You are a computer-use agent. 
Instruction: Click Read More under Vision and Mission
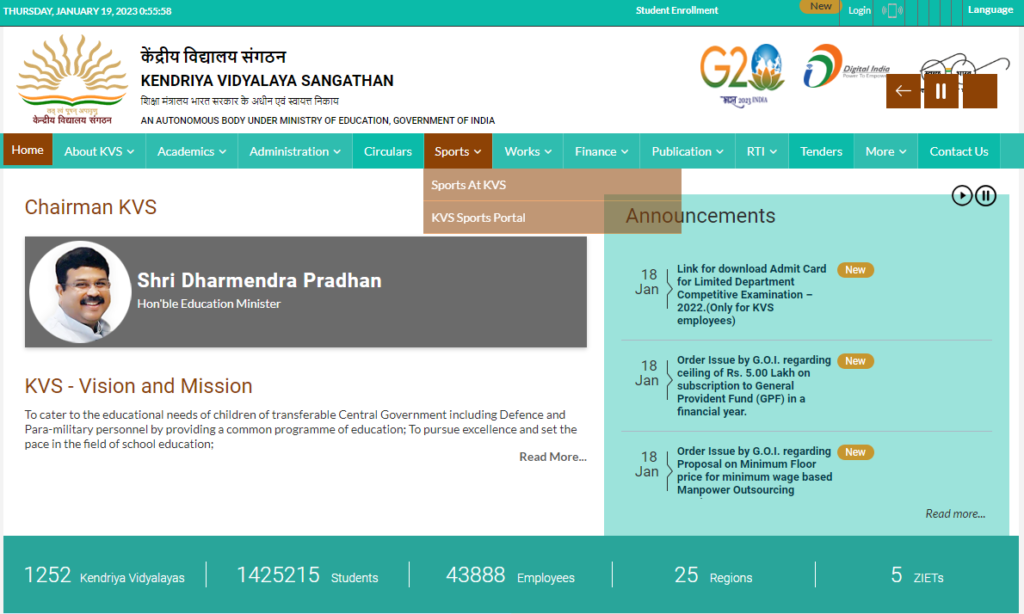tap(553, 456)
